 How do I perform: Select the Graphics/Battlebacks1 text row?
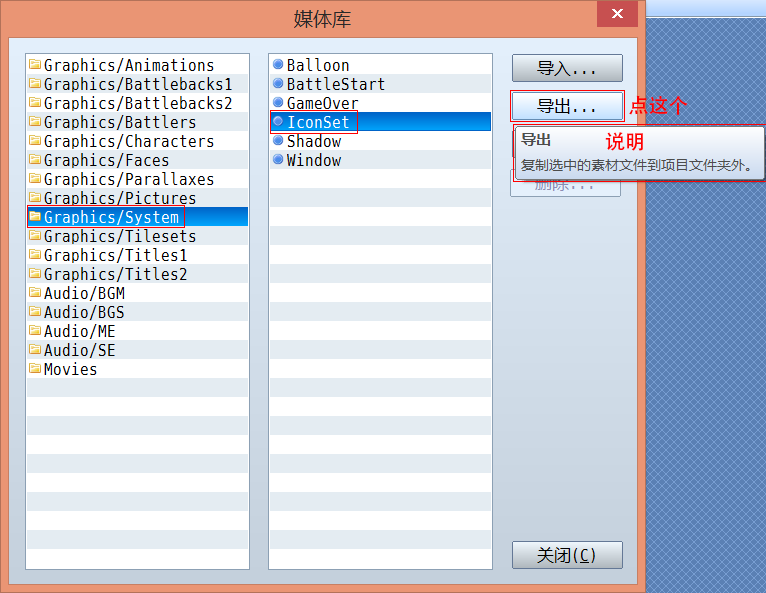coord(138,84)
